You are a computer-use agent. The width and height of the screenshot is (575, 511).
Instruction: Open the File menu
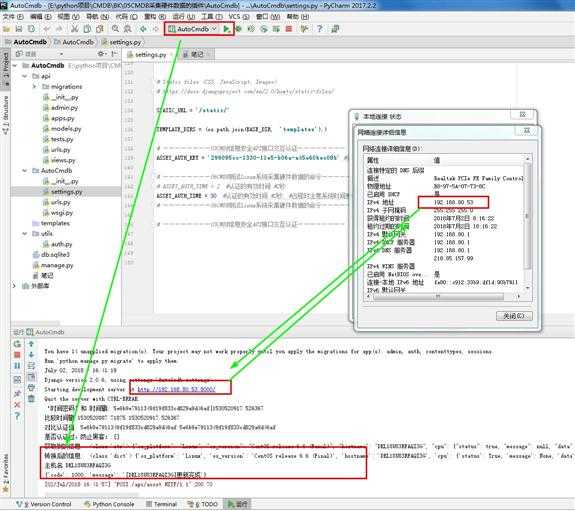[13, 17]
